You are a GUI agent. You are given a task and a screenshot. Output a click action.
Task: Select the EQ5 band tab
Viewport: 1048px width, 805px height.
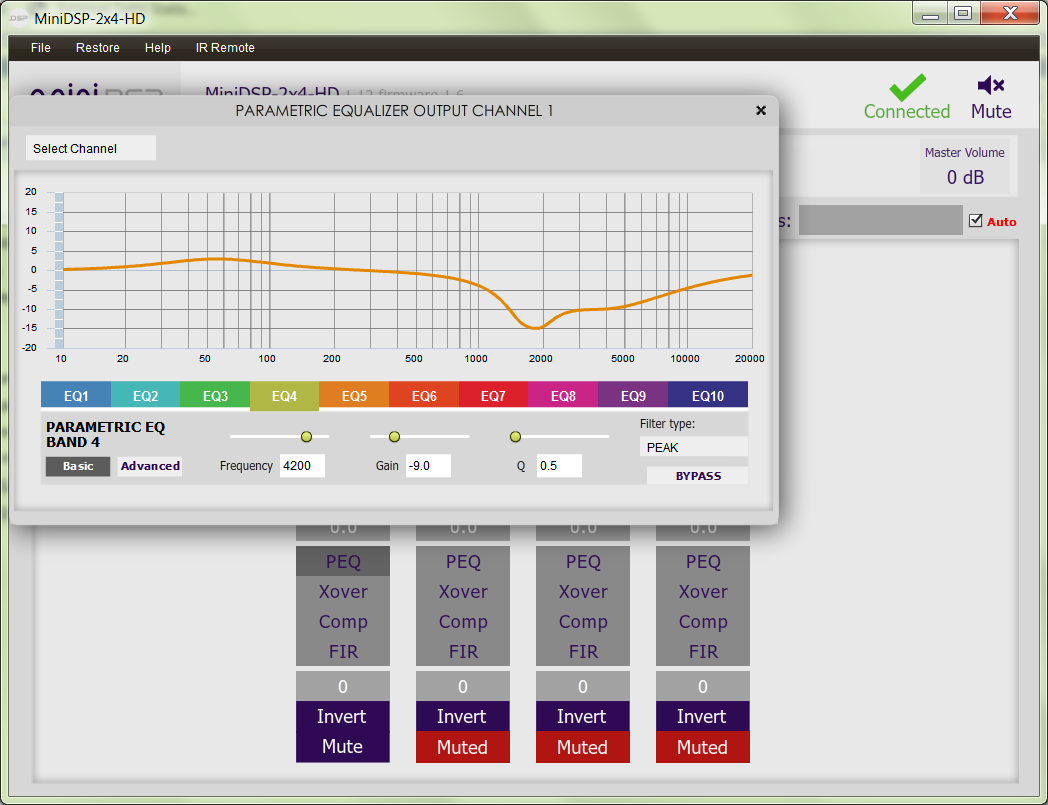[x=354, y=396]
